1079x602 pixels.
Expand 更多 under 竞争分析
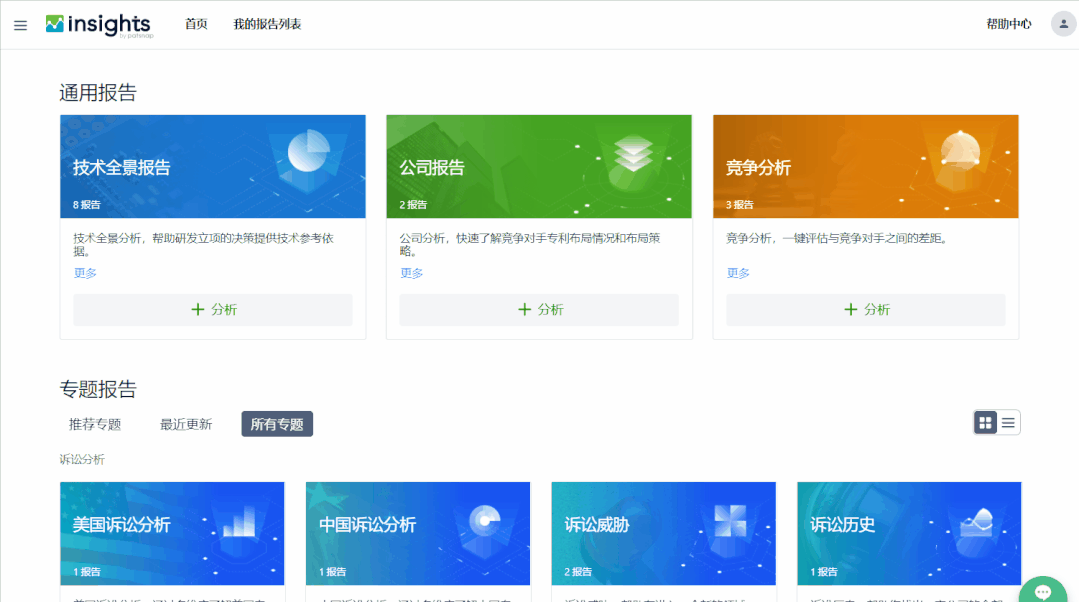[737, 272]
